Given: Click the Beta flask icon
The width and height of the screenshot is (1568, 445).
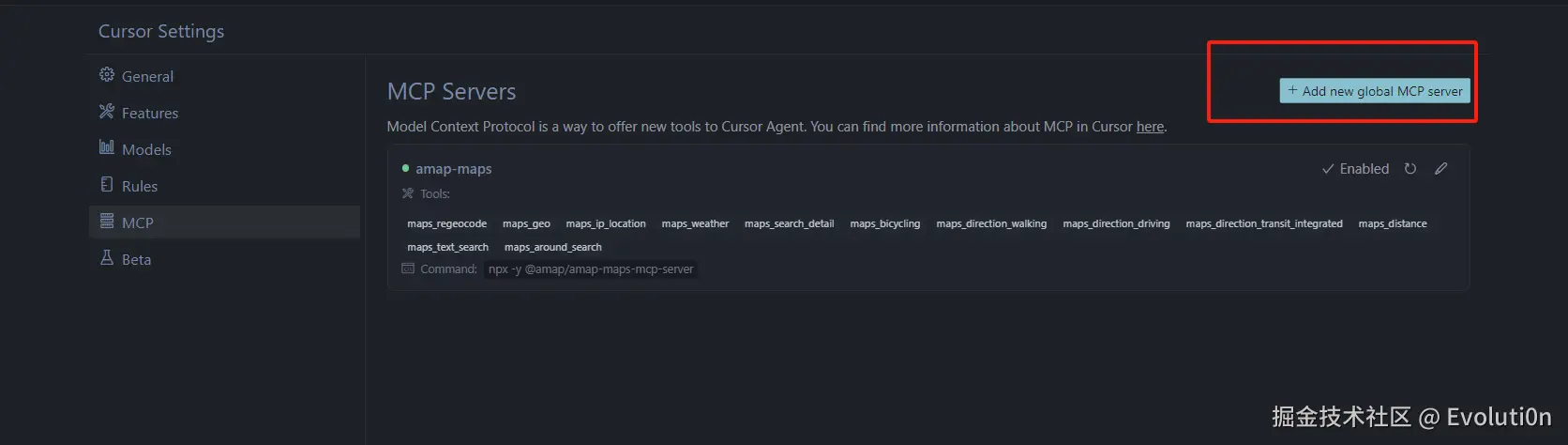Looking at the screenshot, I should click(x=107, y=257).
